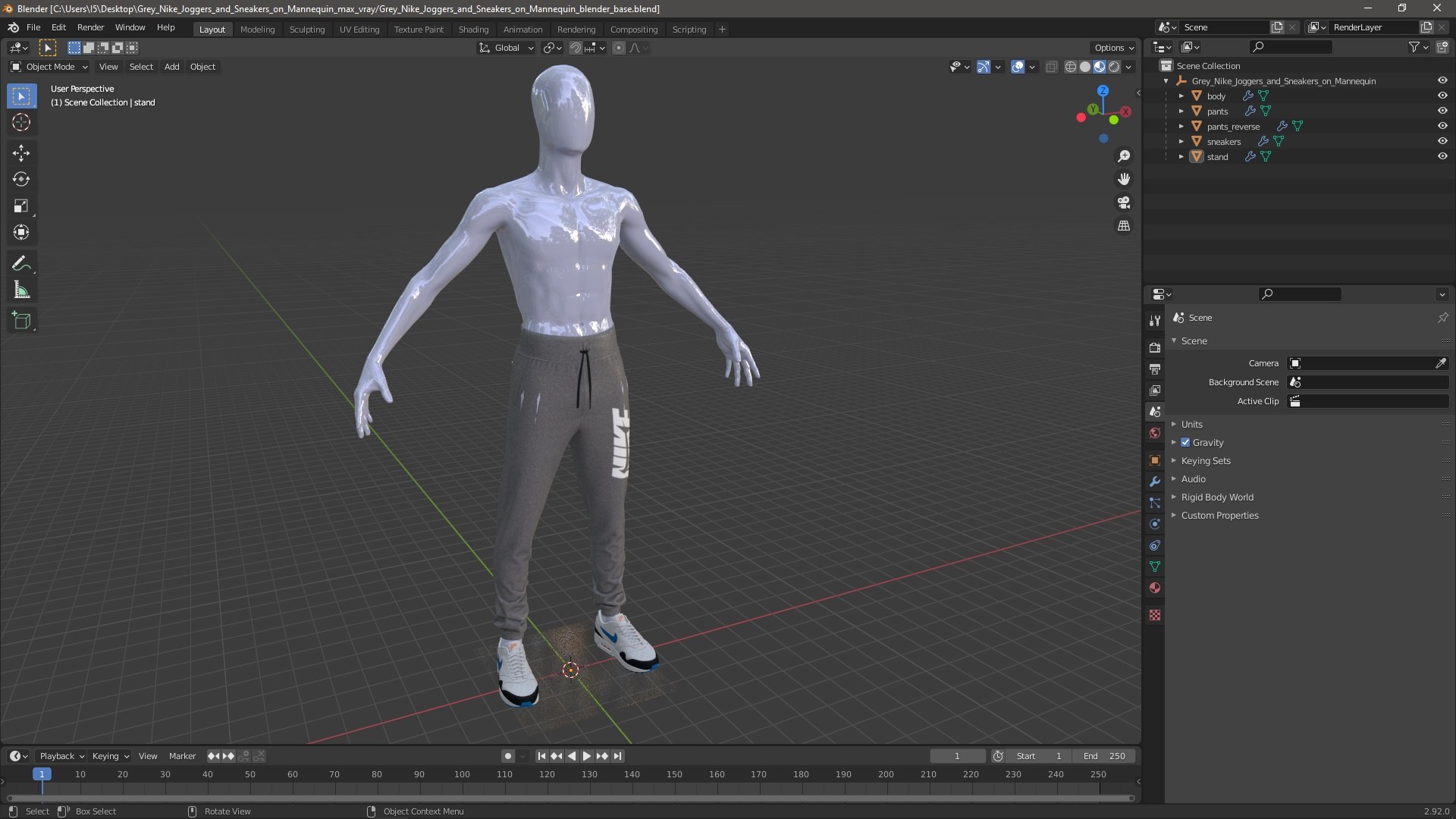
Task: Switch orthographic perspective grid icon
Action: [1124, 226]
